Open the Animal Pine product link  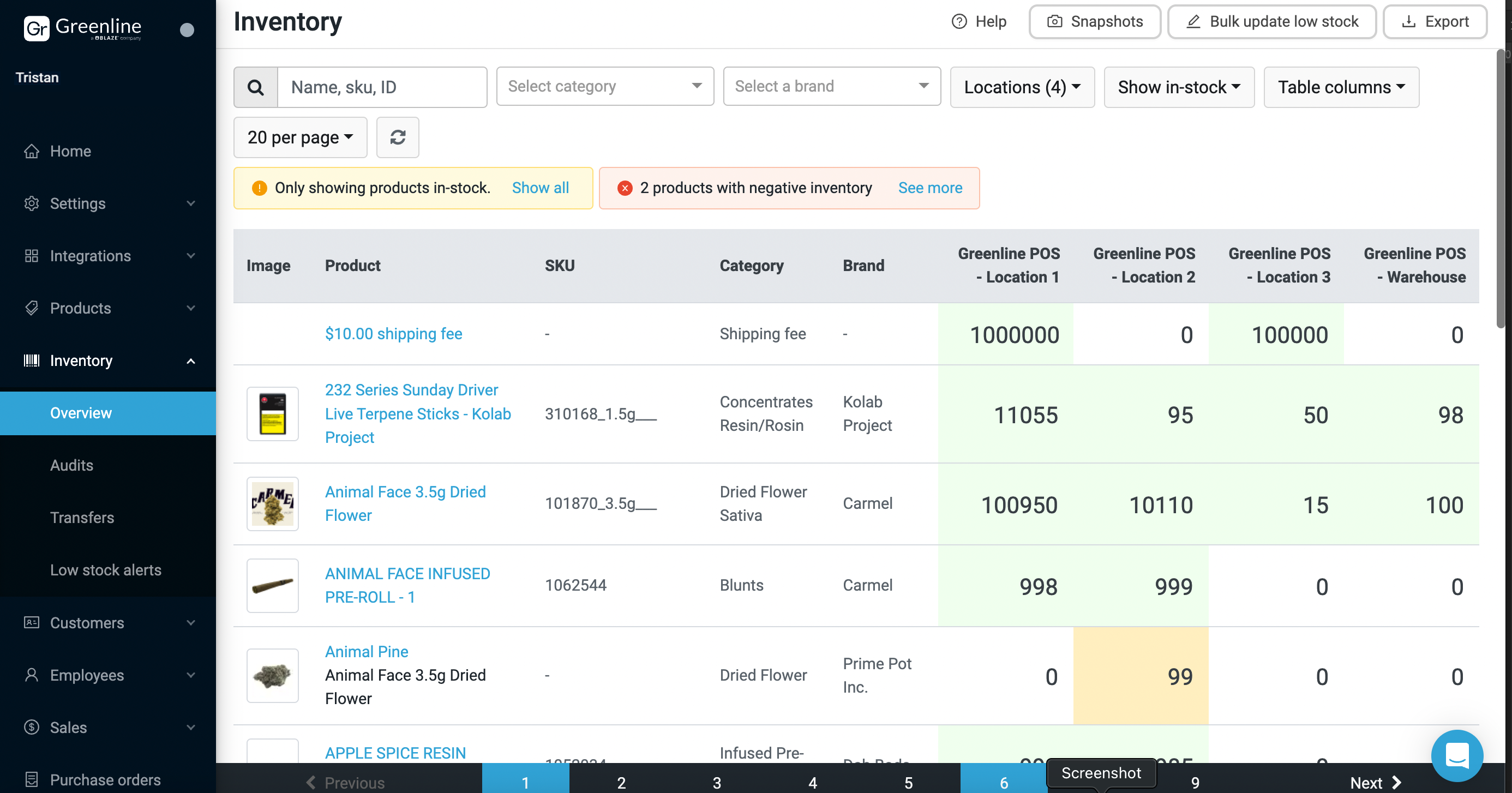point(366,651)
